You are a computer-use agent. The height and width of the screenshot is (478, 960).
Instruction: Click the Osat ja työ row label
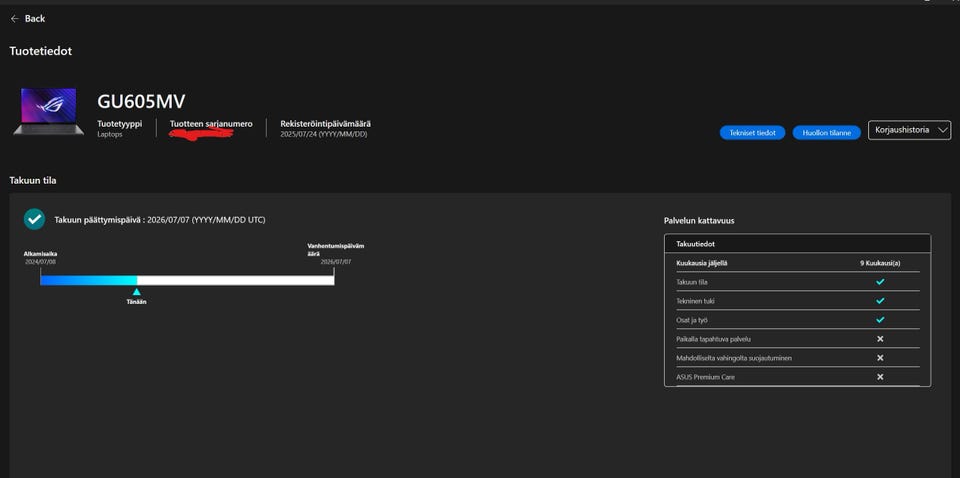point(692,320)
